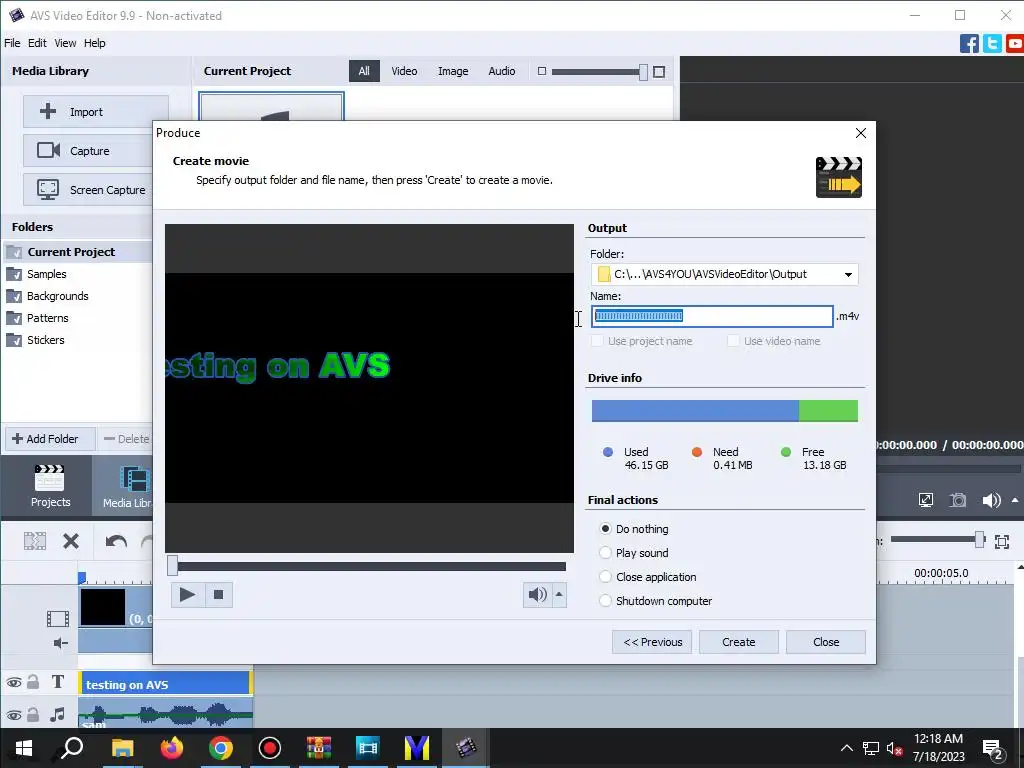Image resolution: width=1024 pixels, height=768 pixels.
Task: Click the delete X timeline tool
Action: [x=71, y=541]
